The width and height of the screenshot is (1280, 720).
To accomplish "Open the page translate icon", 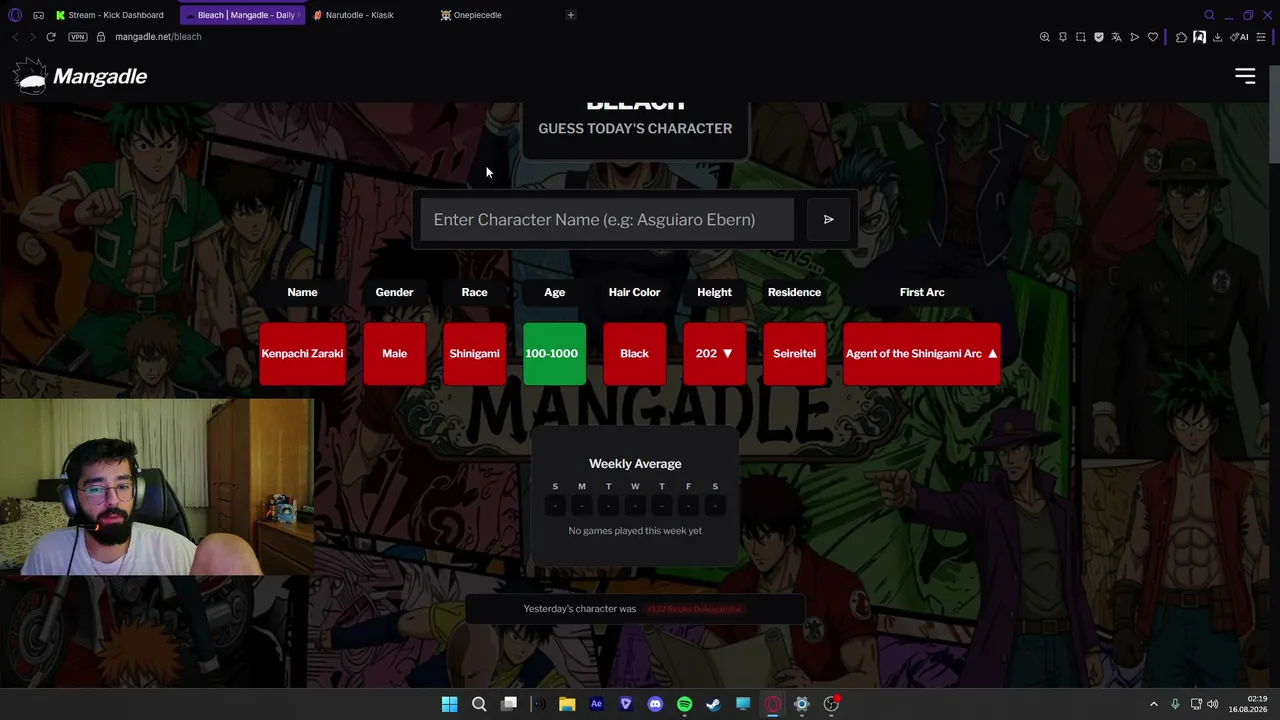I will click(x=1117, y=37).
